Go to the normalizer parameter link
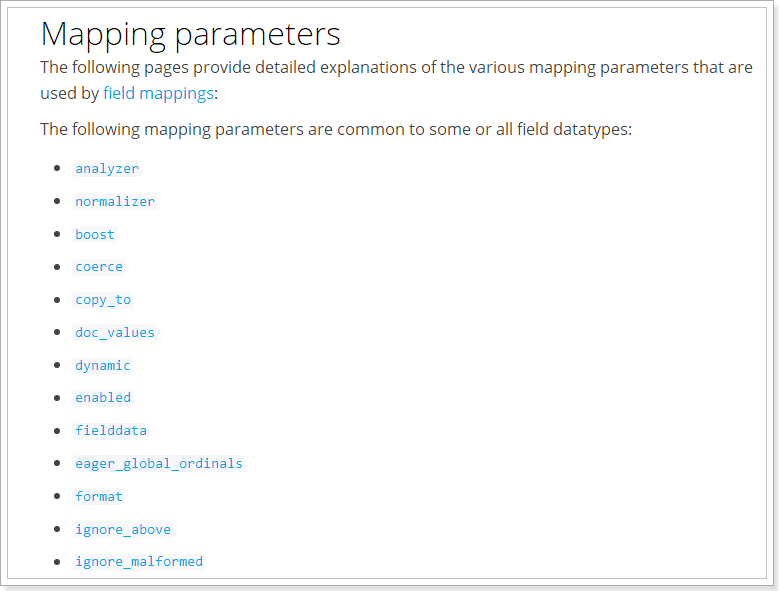The image size is (779, 591). pos(115,202)
